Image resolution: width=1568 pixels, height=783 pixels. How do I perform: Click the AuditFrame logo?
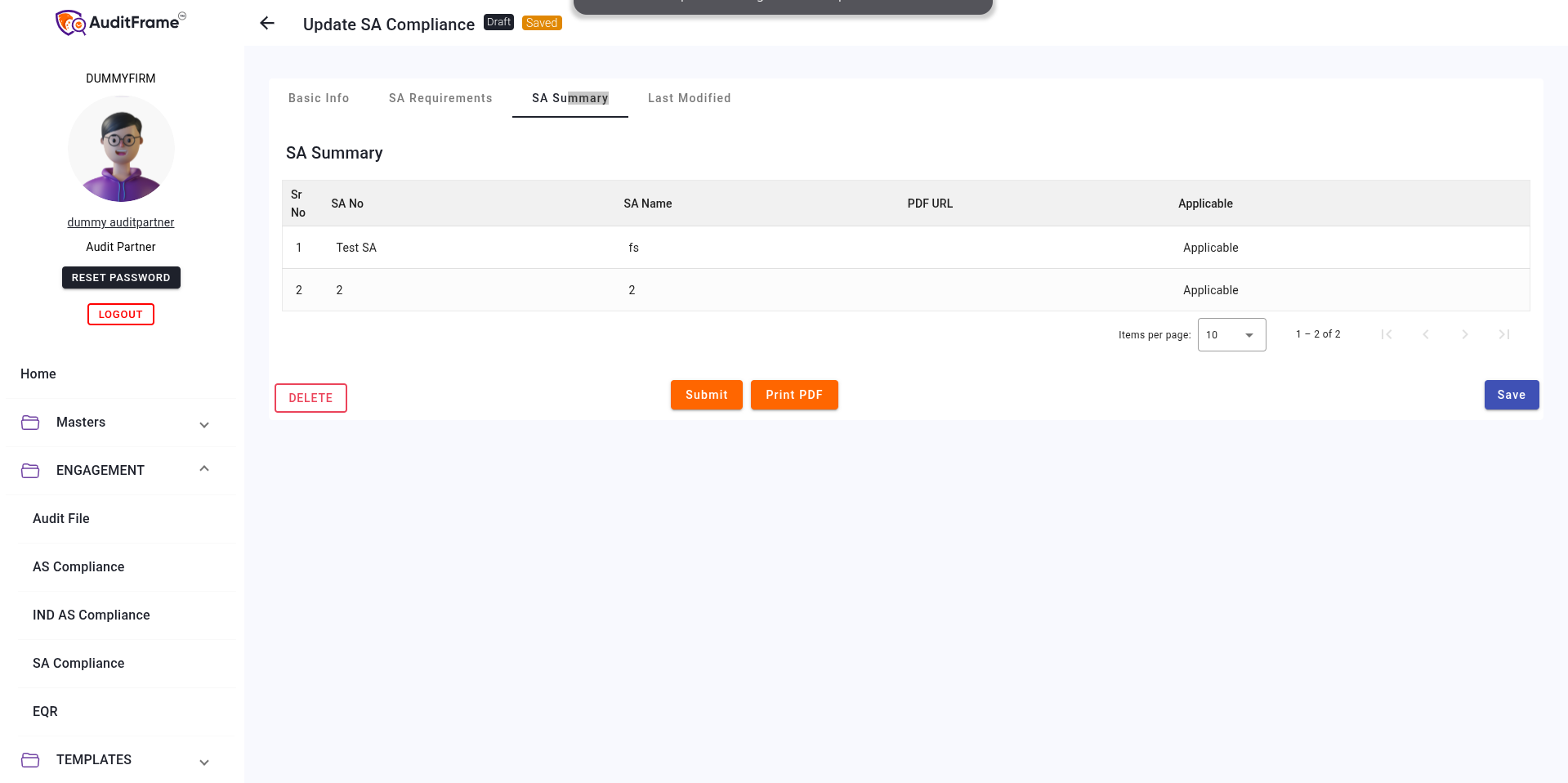[x=120, y=23]
